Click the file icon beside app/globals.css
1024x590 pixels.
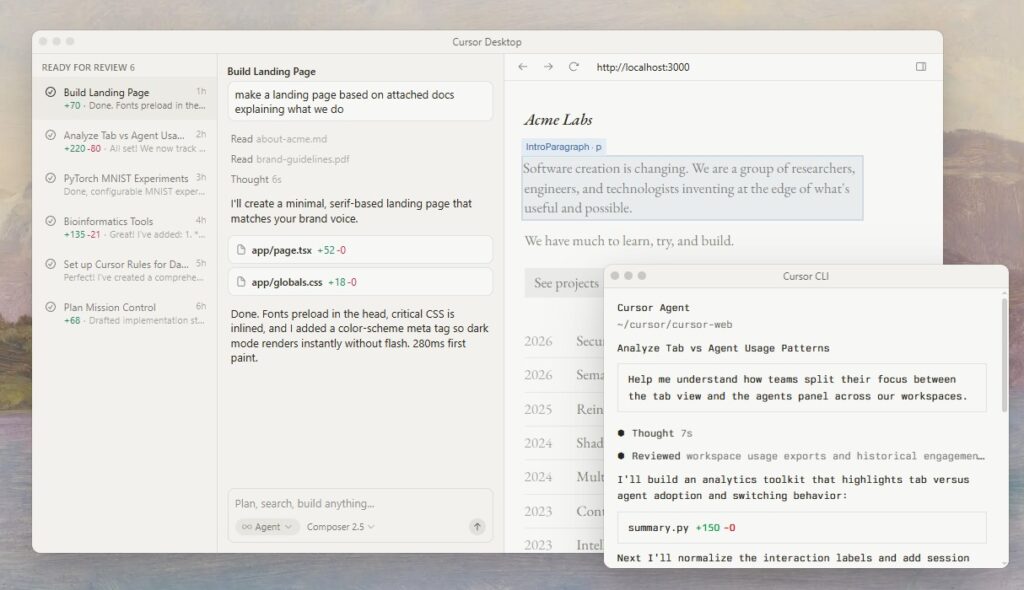coord(241,282)
